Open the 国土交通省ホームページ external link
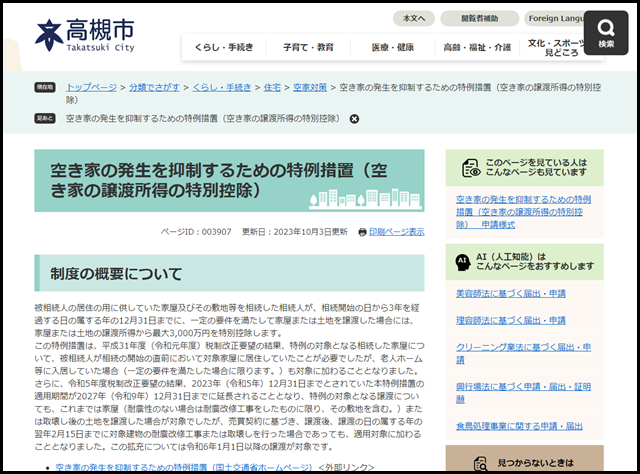640x474 pixels. (184, 468)
